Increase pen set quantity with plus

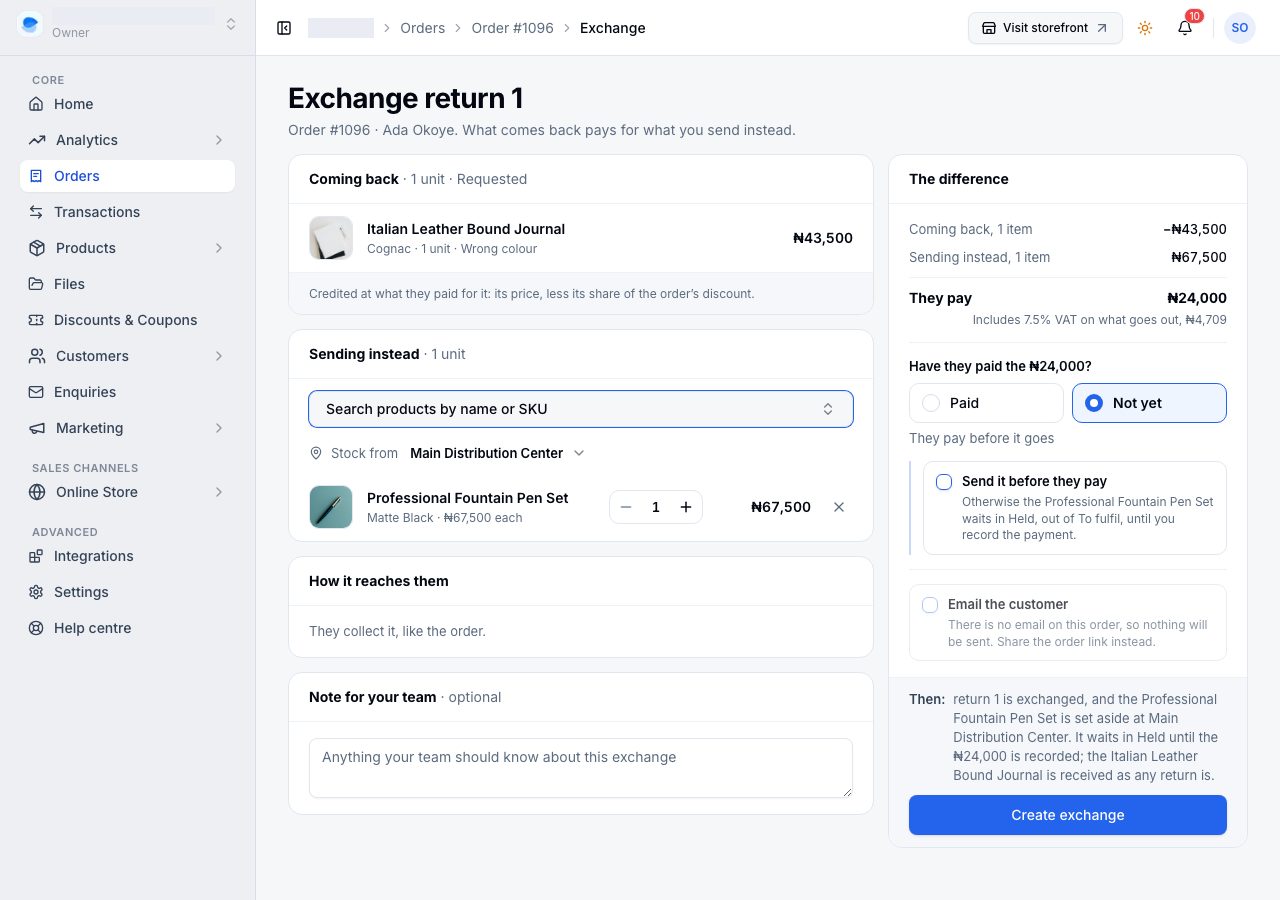(686, 507)
